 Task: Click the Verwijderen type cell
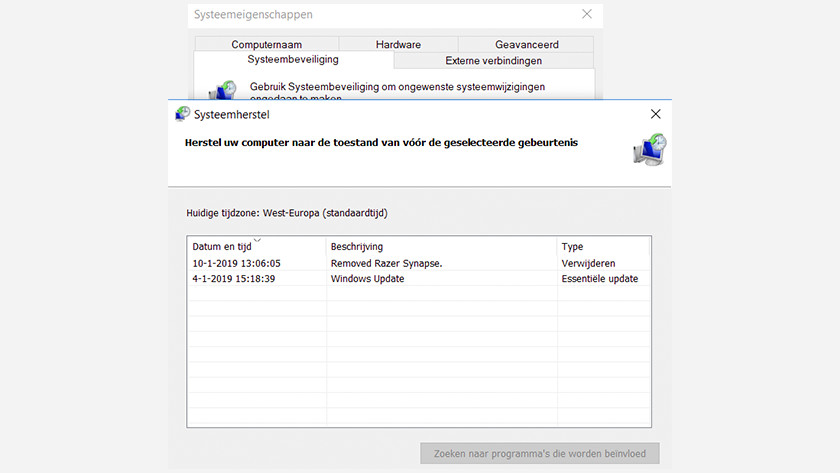[589, 264]
